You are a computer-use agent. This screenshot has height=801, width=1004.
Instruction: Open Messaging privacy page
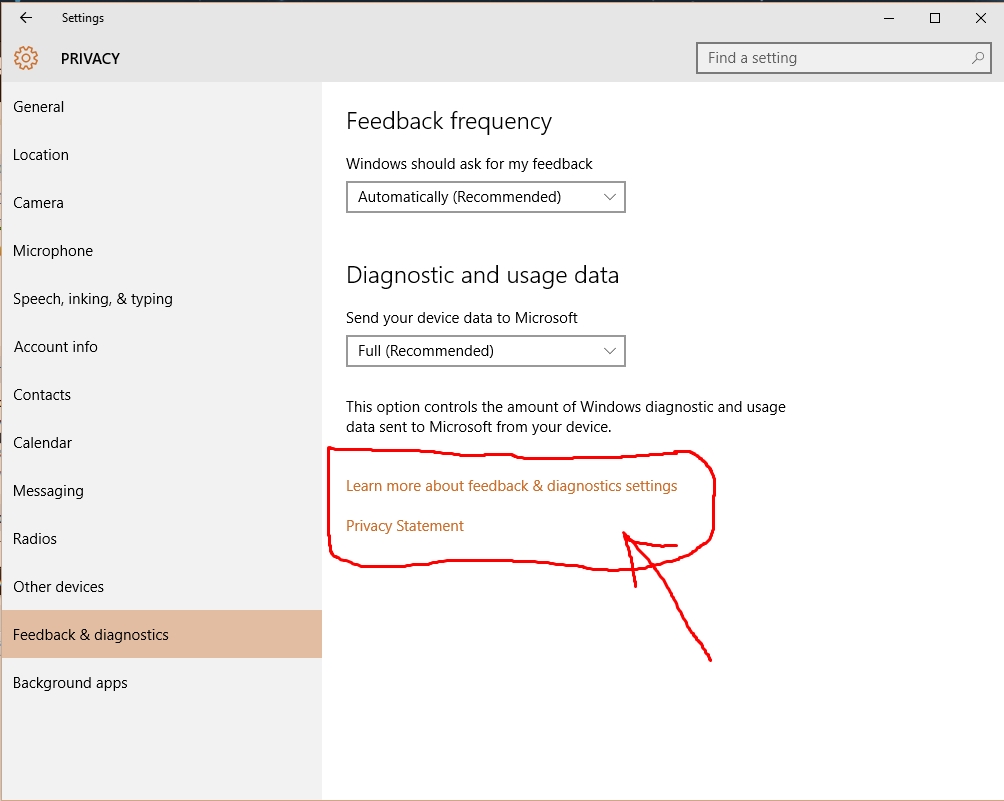tap(48, 491)
